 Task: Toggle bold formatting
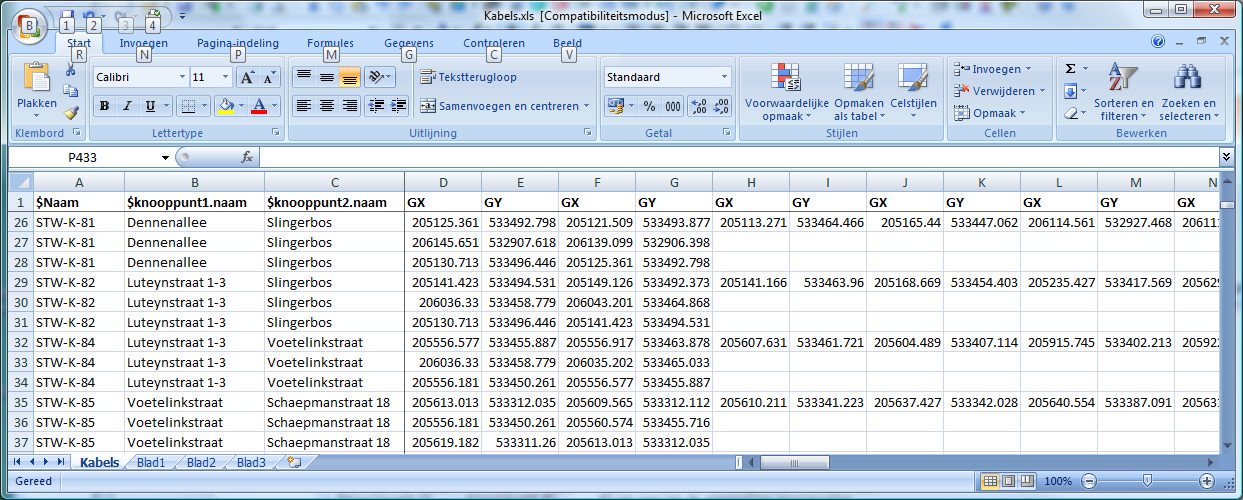(104, 106)
